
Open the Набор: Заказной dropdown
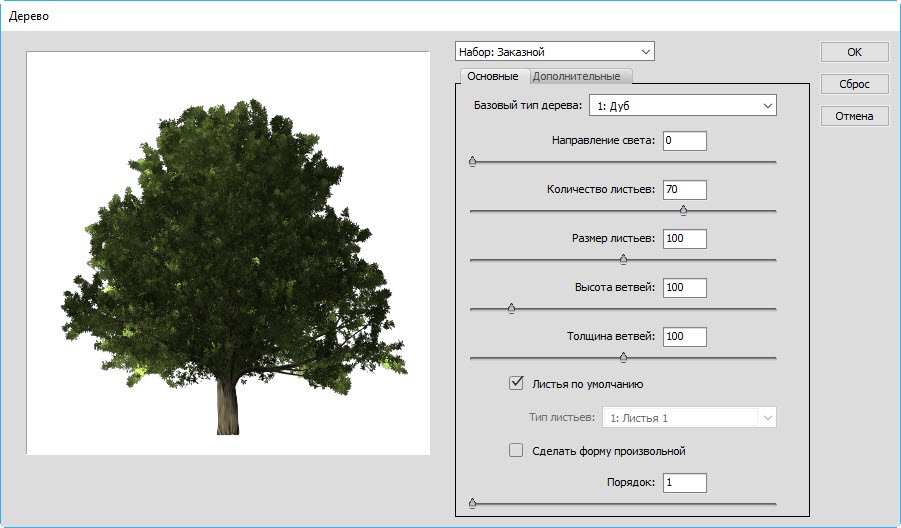coord(554,51)
